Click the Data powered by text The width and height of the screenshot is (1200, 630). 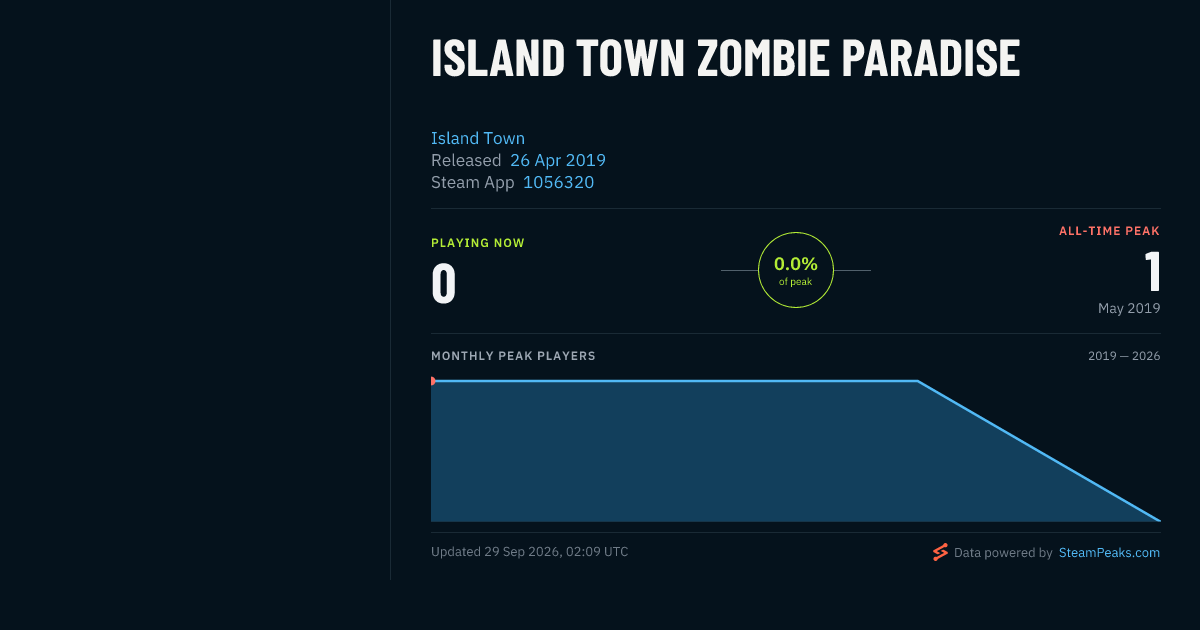pyautogui.click(x=1003, y=552)
